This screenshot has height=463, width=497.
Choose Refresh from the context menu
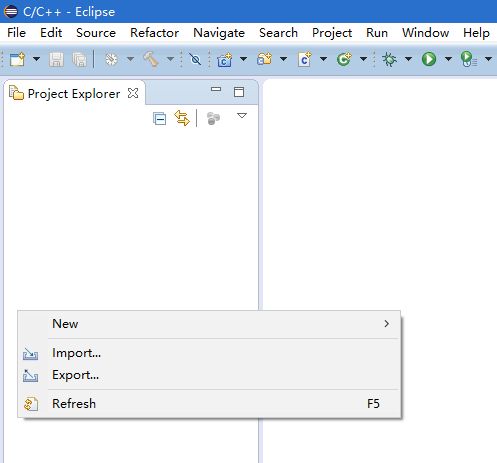click(x=209, y=404)
